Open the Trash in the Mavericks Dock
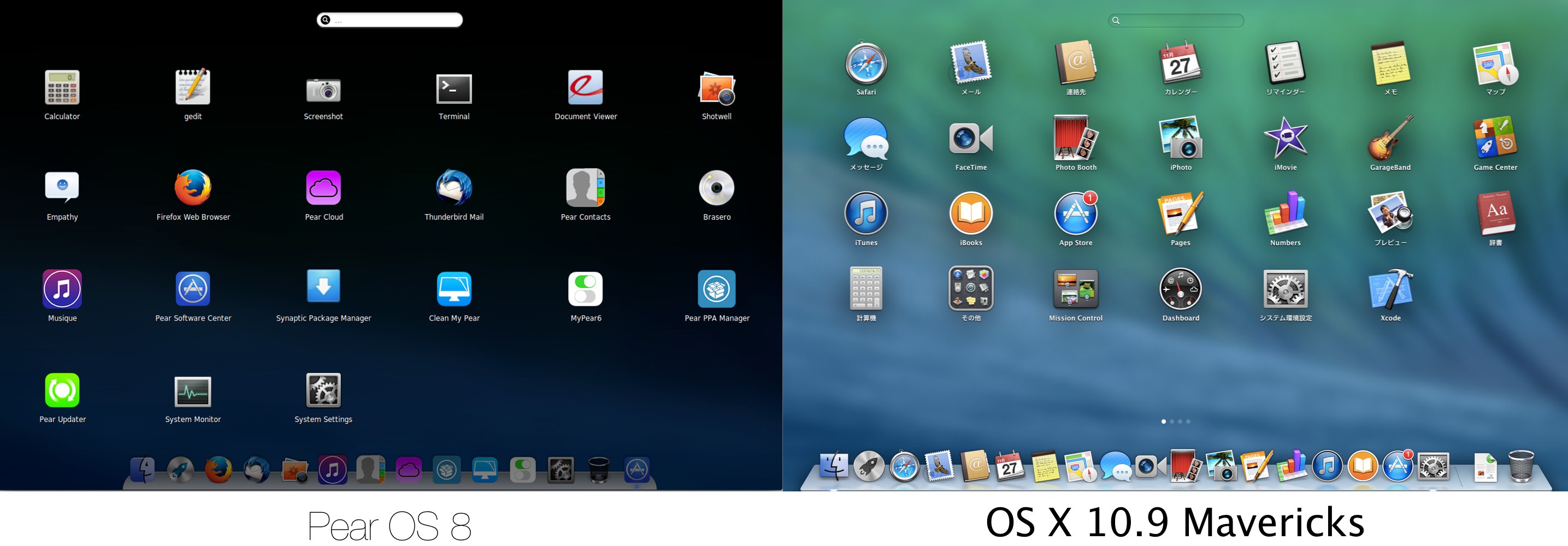The width and height of the screenshot is (1568, 546). (x=1520, y=467)
